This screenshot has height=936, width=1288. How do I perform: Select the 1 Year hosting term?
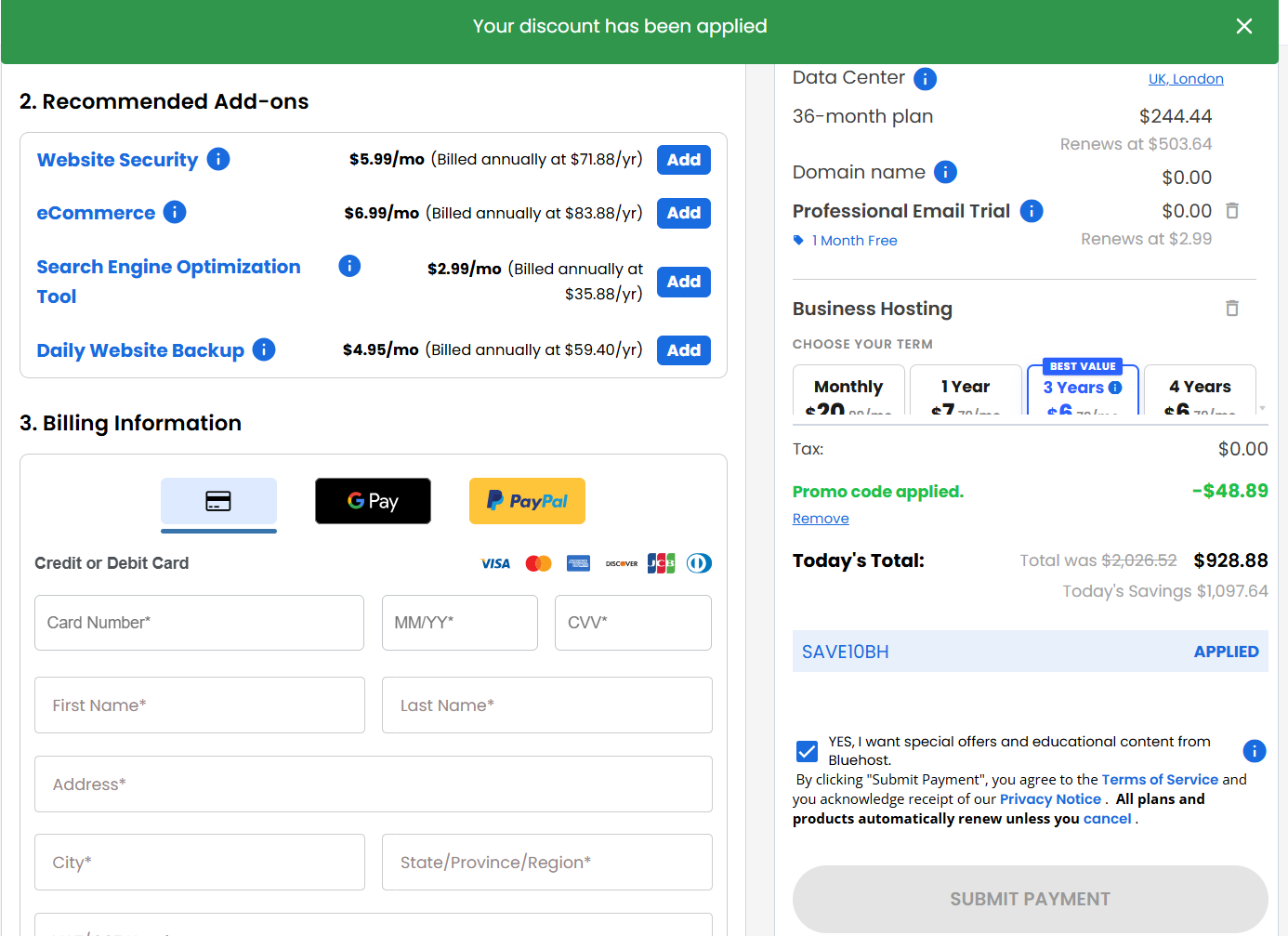point(966,390)
